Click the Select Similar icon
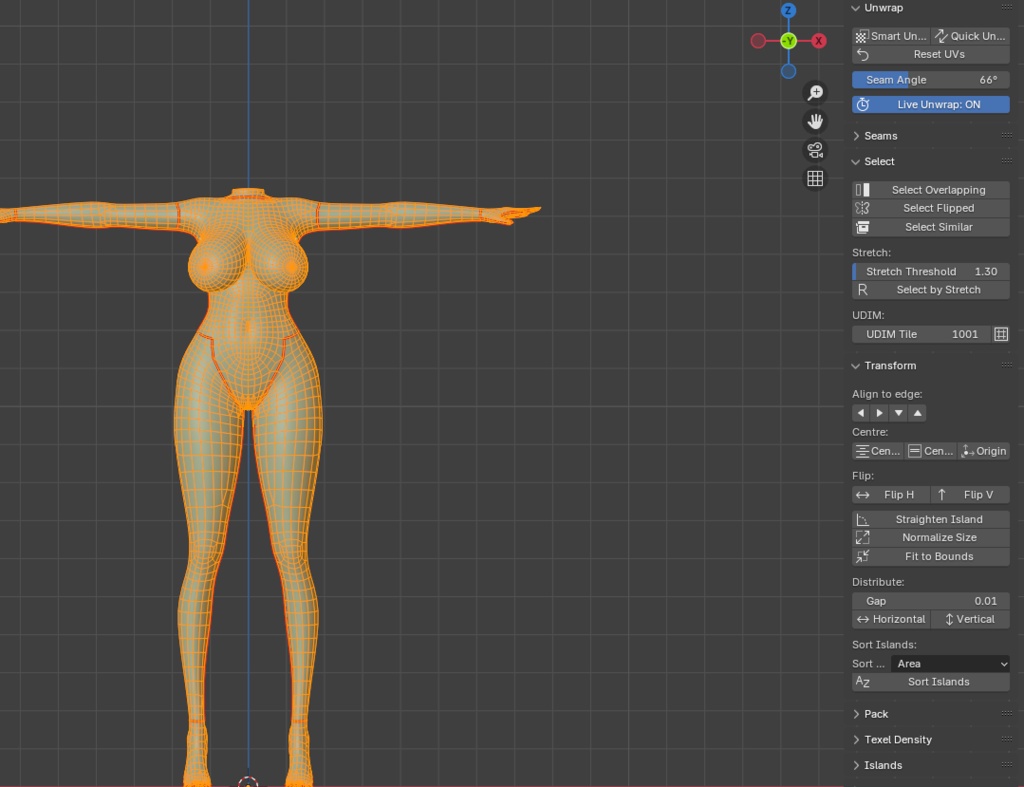 863,227
